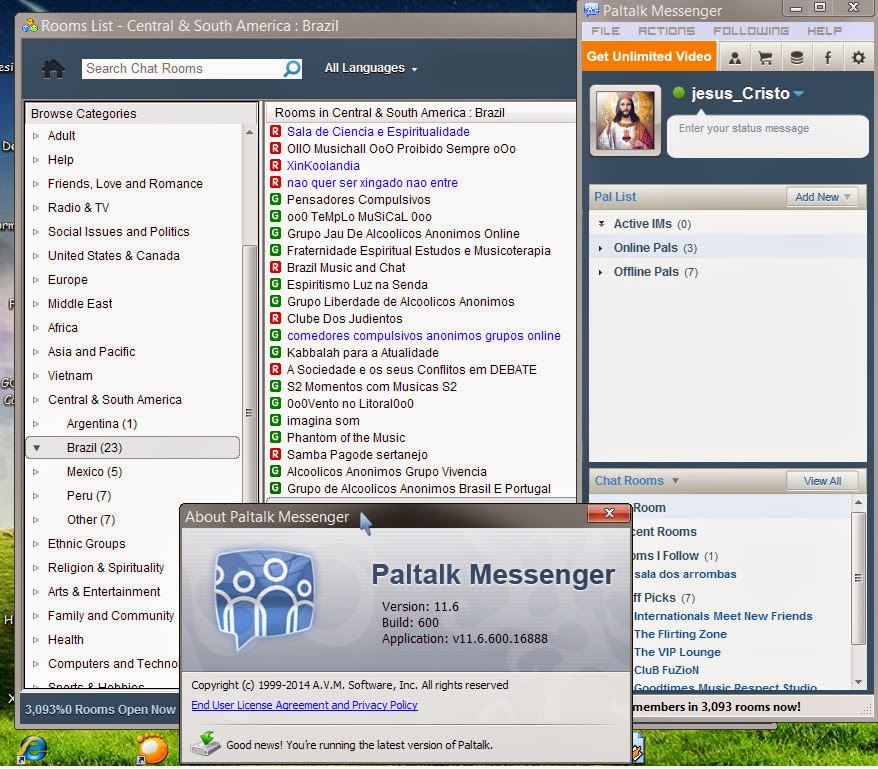
Task: Expand the Religion & Spirituality category
Action: coord(36,567)
